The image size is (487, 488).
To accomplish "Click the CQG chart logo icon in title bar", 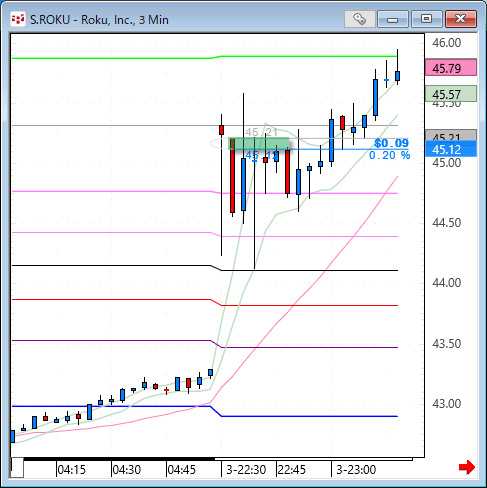I will [18, 19].
